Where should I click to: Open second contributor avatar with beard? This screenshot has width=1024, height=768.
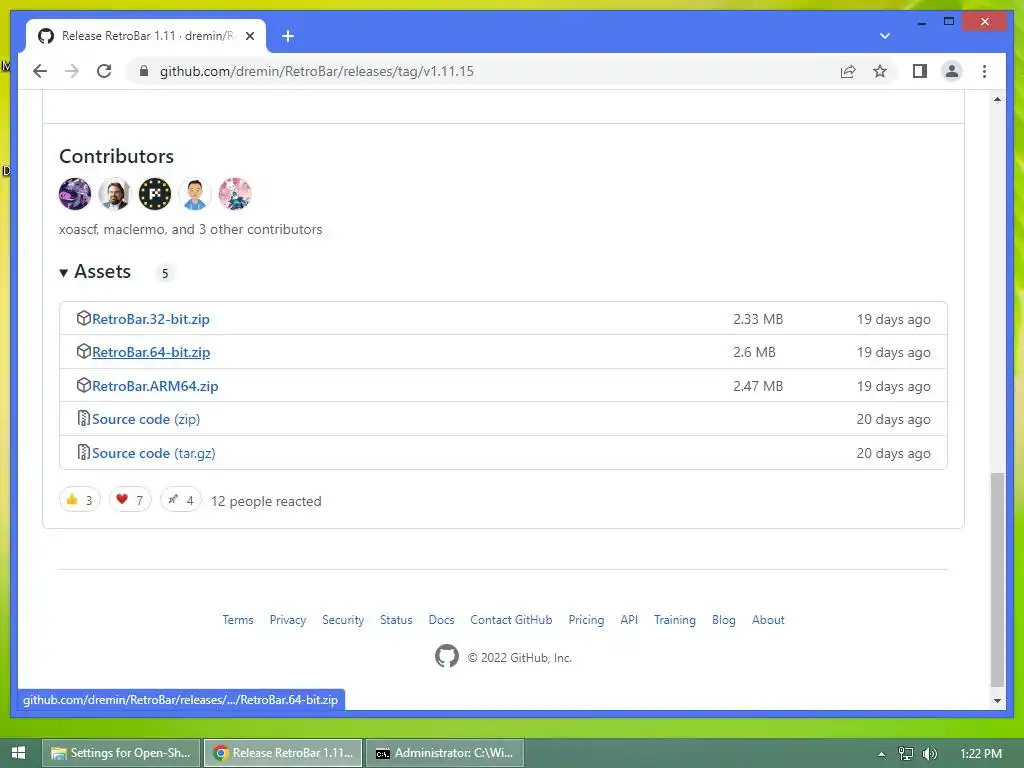click(115, 194)
